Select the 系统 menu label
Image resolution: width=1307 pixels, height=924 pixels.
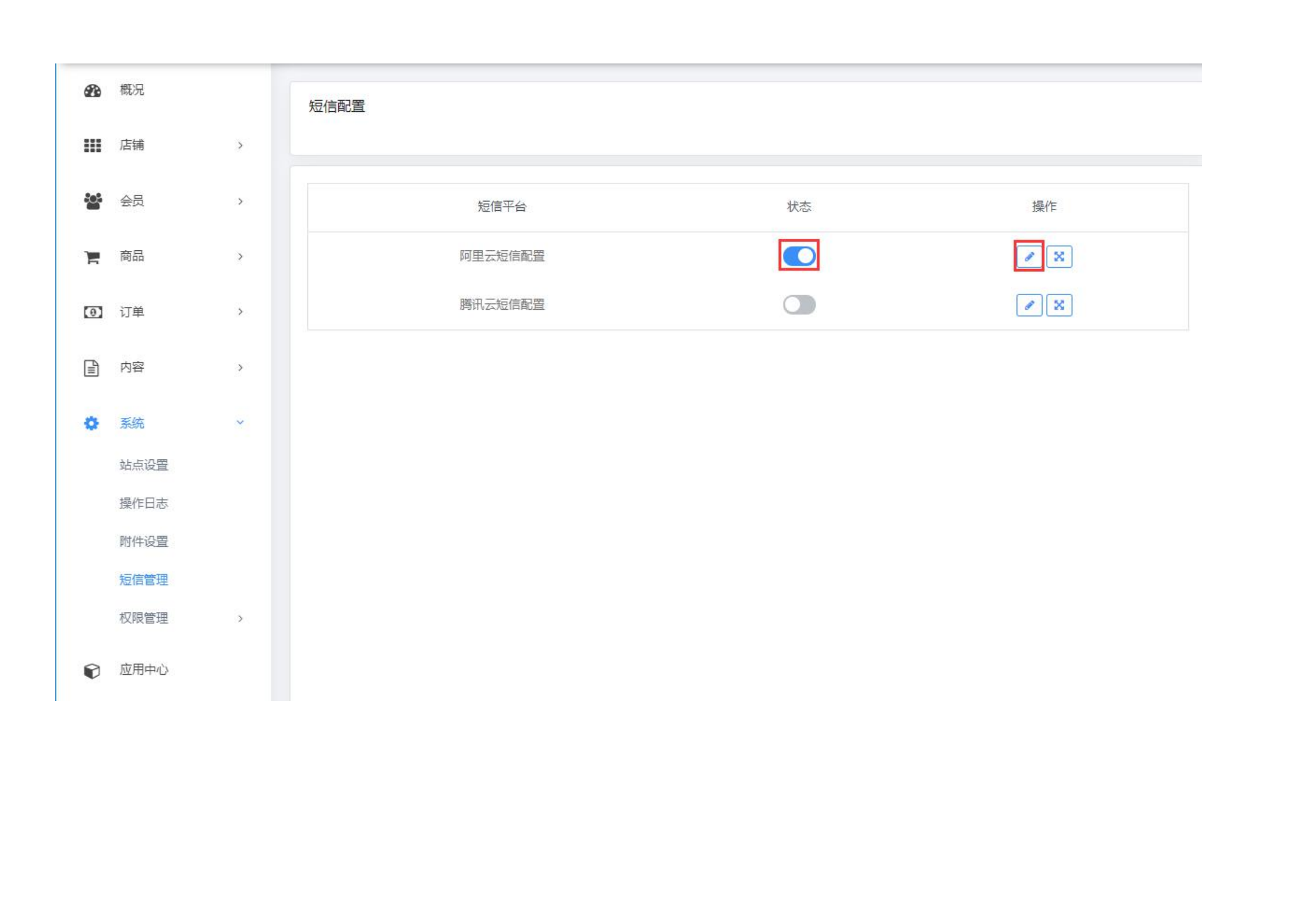point(132,423)
